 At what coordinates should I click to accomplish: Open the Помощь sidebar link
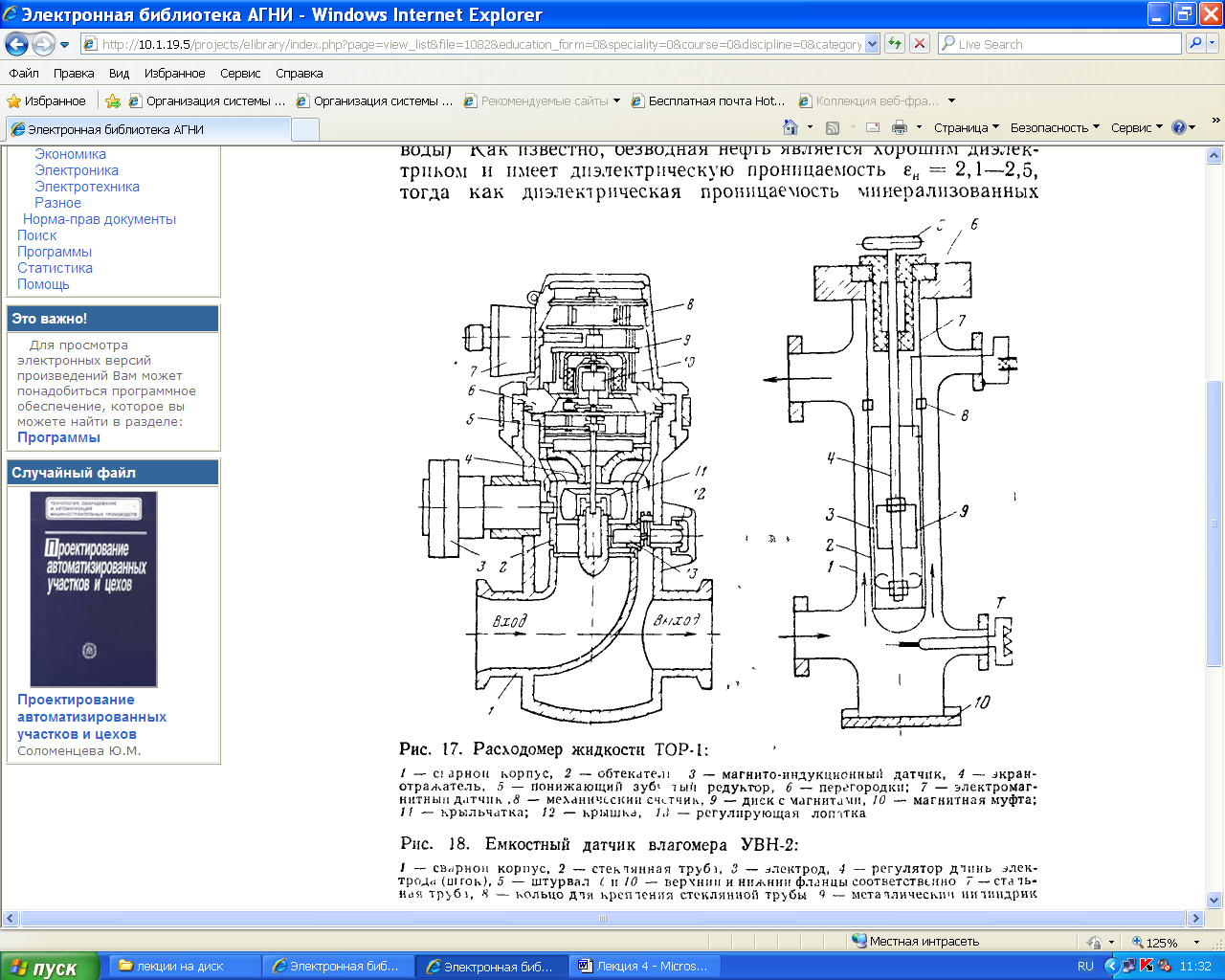pyautogui.click(x=43, y=284)
